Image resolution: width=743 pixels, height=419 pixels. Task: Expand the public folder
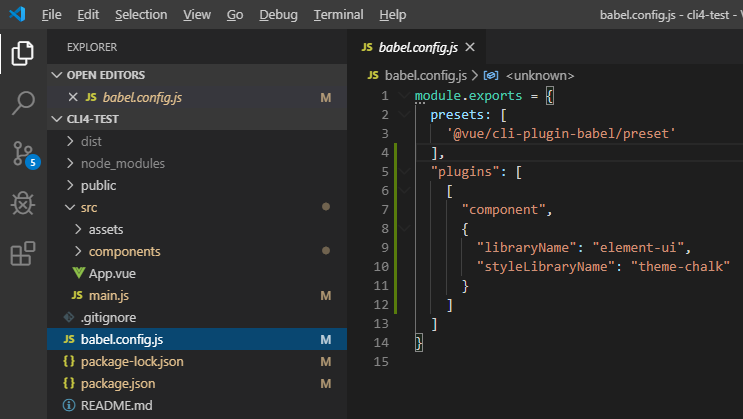70,185
